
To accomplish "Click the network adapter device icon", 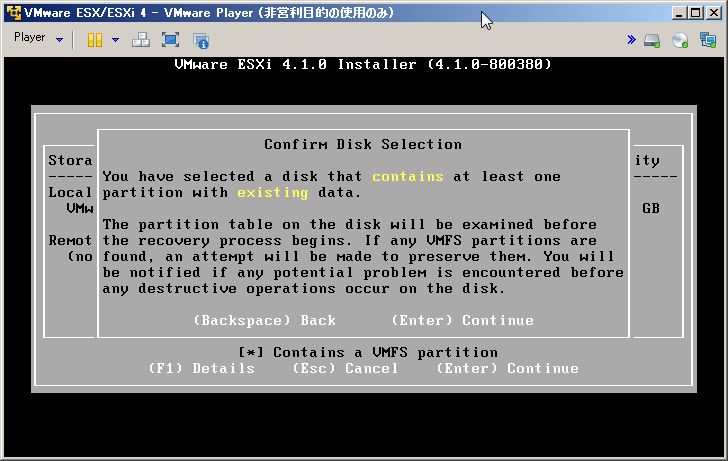I will [708, 40].
